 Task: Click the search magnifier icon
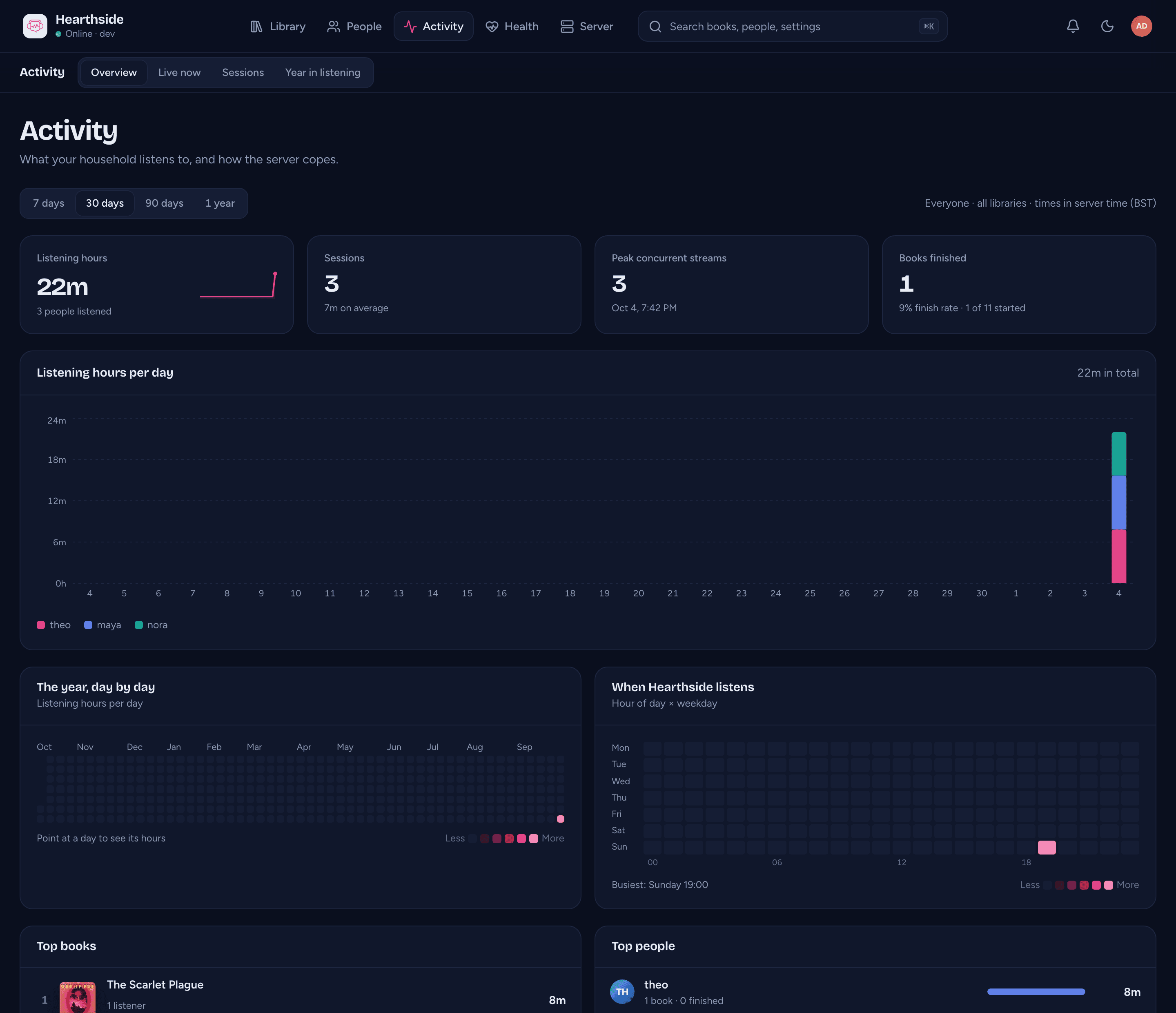click(x=655, y=26)
